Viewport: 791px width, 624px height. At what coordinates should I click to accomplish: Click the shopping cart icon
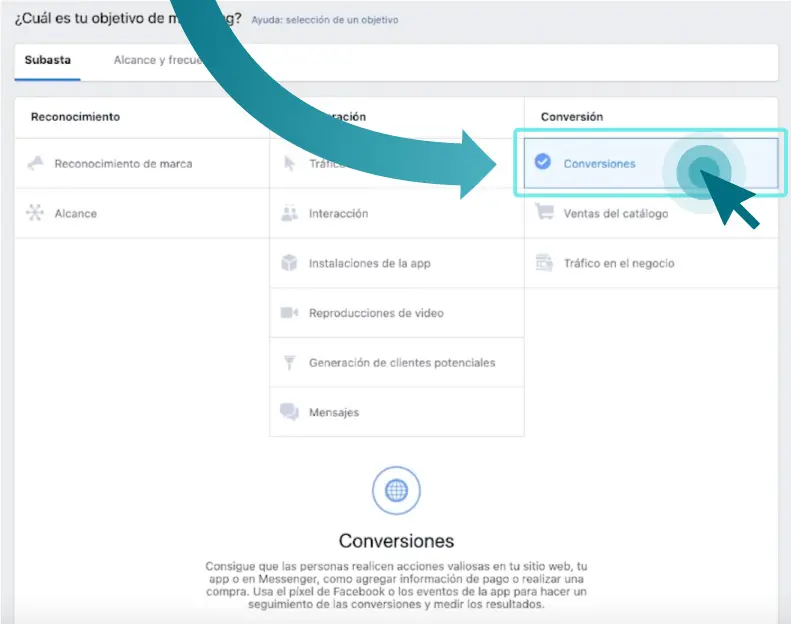coord(544,211)
